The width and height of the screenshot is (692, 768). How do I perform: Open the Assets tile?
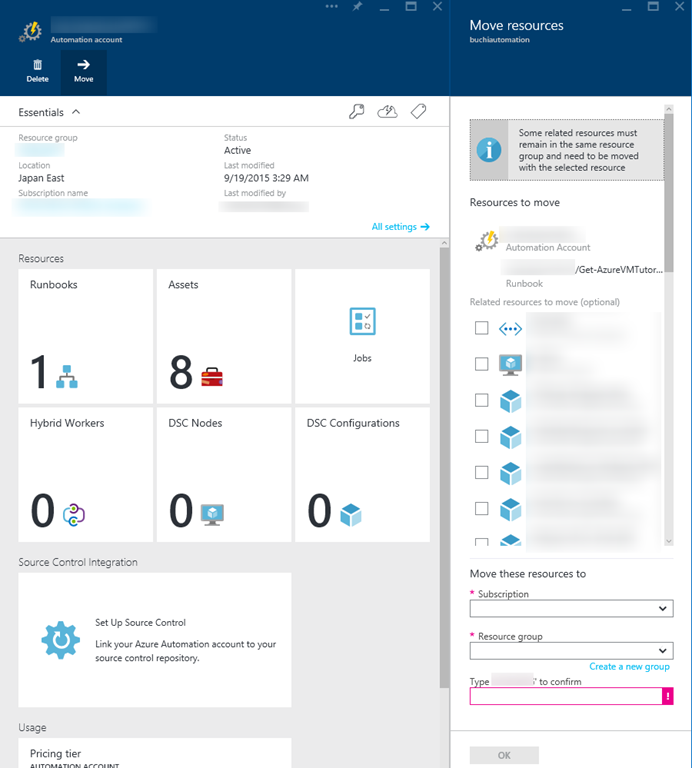[x=224, y=336]
